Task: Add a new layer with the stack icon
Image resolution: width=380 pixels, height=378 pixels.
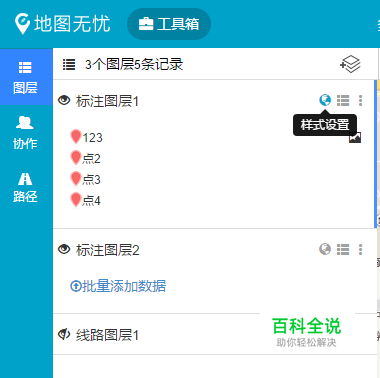Action: (350, 64)
